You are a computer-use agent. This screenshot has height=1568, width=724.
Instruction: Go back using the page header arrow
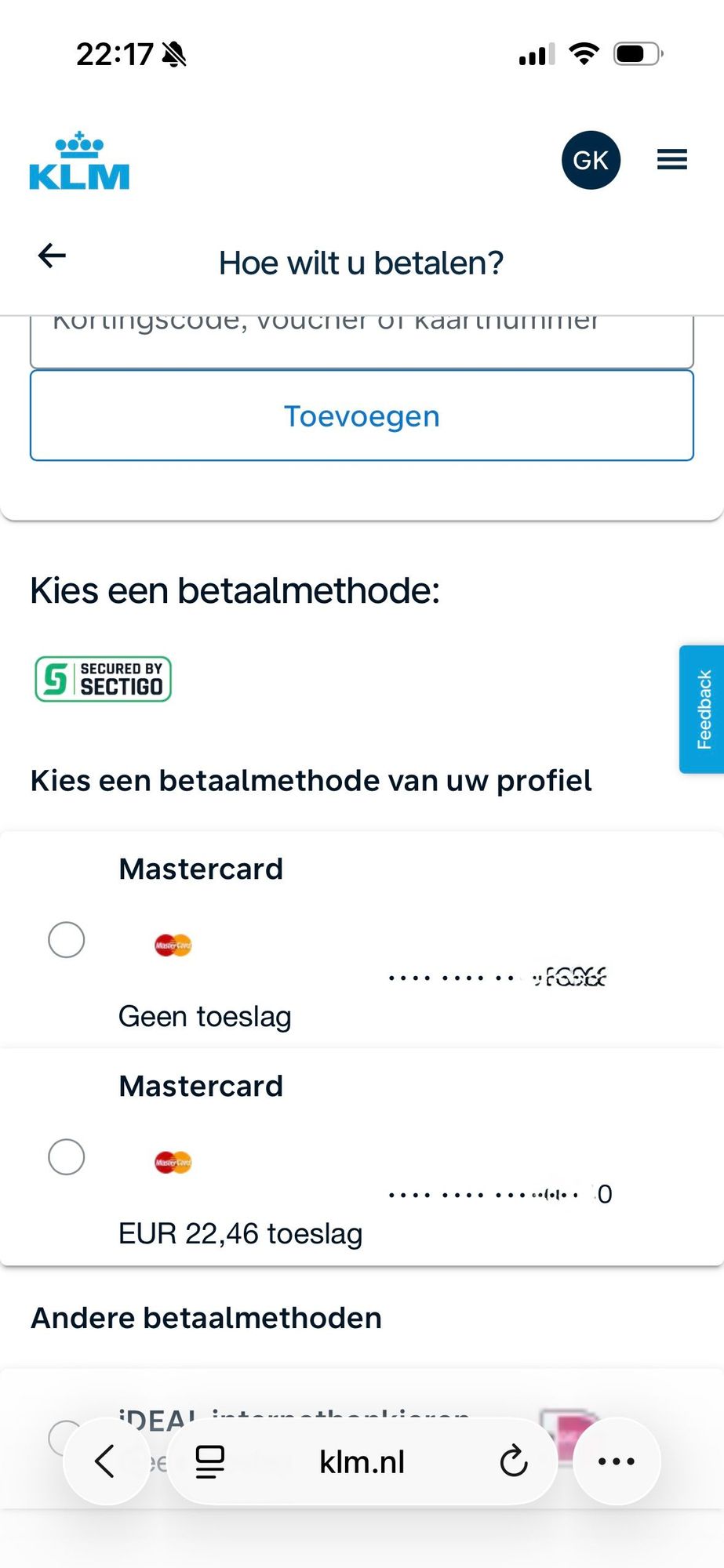pyautogui.click(x=52, y=256)
